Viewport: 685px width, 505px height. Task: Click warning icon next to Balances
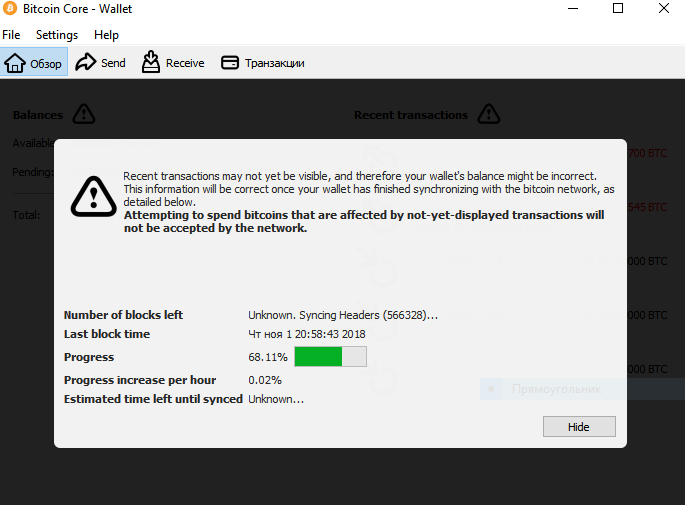[x=84, y=114]
